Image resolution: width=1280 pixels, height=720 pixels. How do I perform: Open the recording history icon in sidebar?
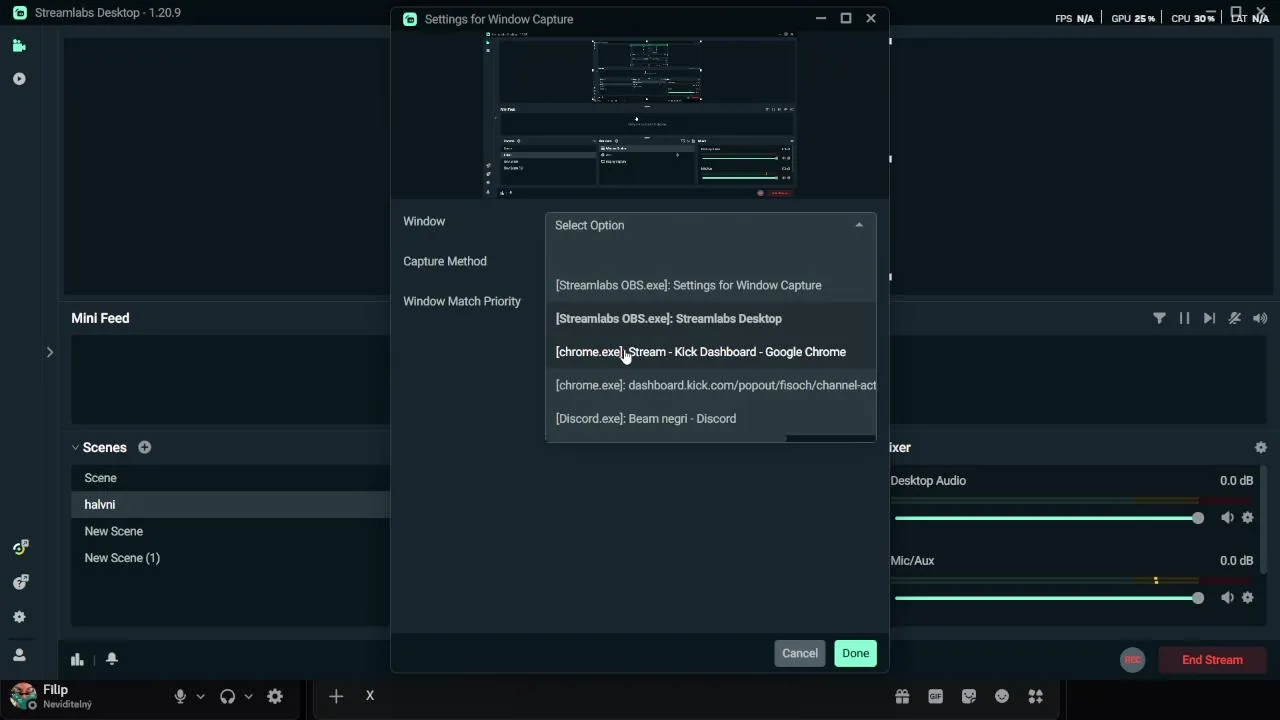tap(19, 79)
